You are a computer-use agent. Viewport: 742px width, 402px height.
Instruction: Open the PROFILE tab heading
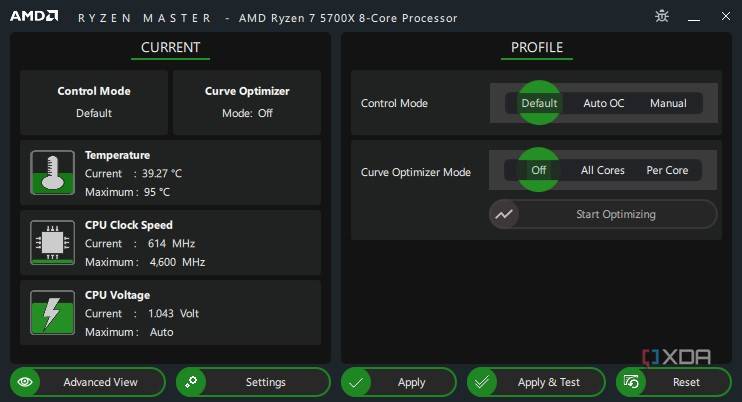[537, 48]
